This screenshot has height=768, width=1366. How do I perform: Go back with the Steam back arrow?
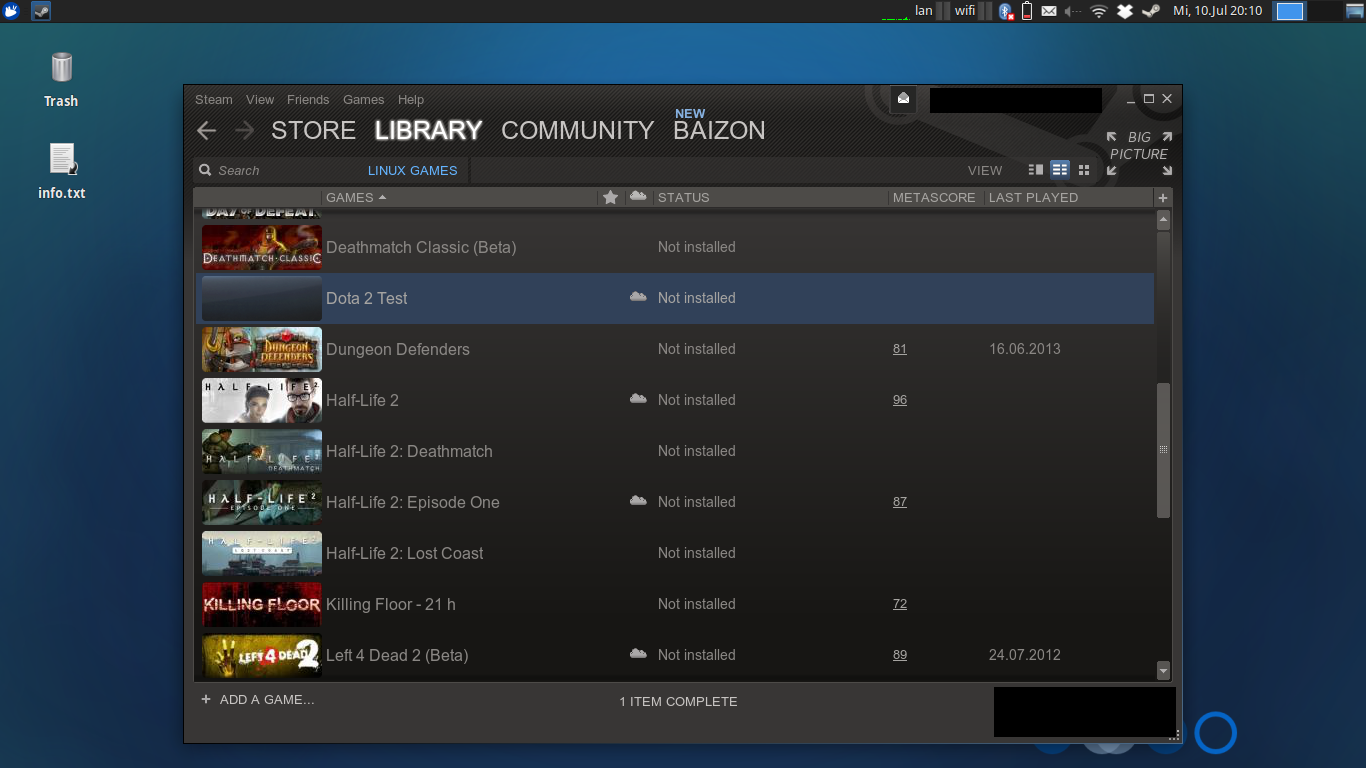(x=207, y=130)
